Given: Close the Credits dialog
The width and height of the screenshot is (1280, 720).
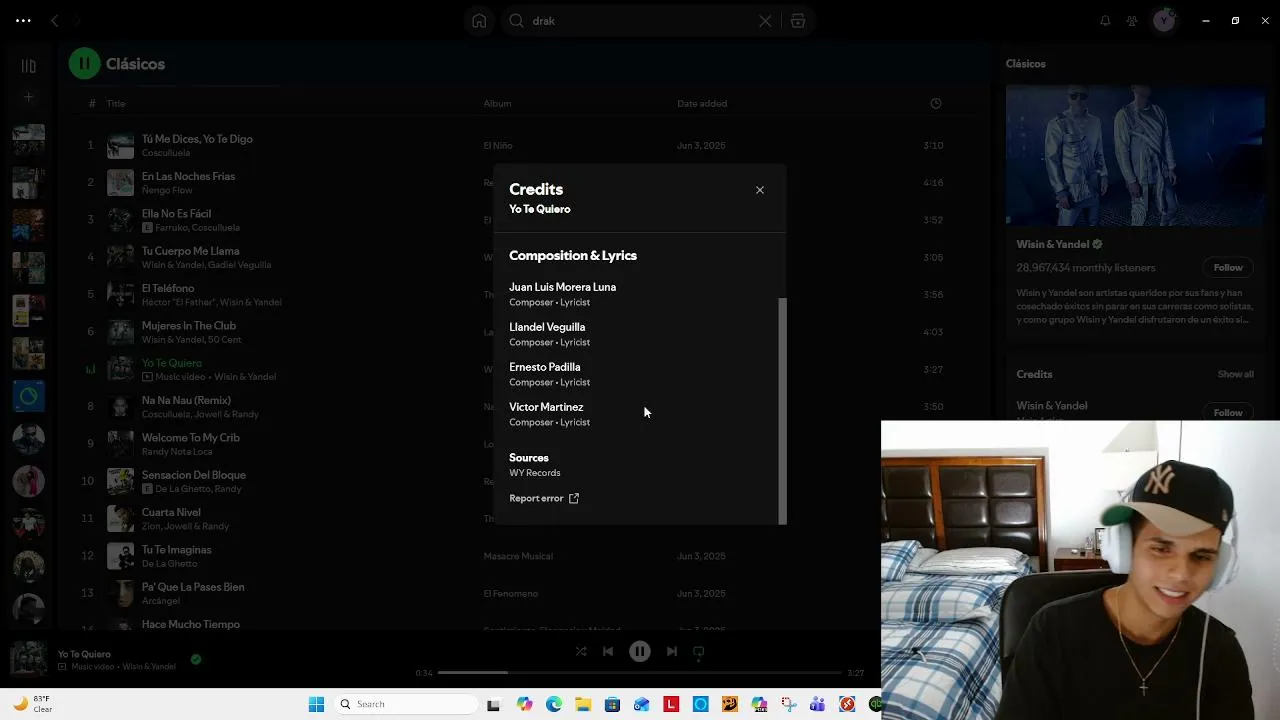Looking at the screenshot, I should click(x=760, y=190).
